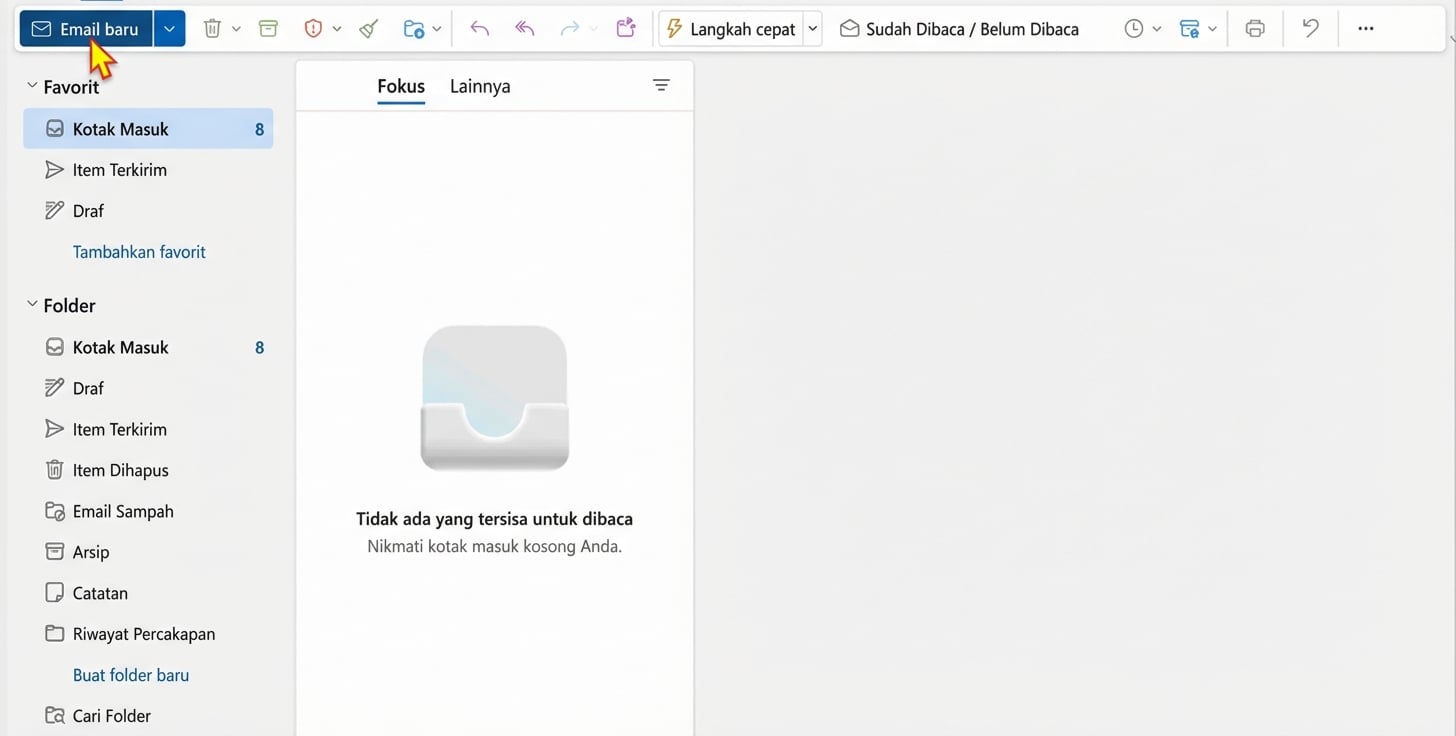The height and width of the screenshot is (736, 1456).
Task: Open the Email Sampah folder
Action: pos(122,511)
